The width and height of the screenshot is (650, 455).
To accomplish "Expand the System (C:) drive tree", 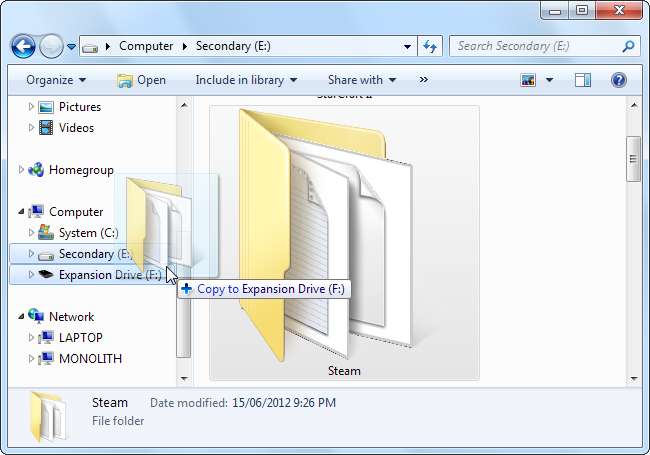I will [x=31, y=232].
